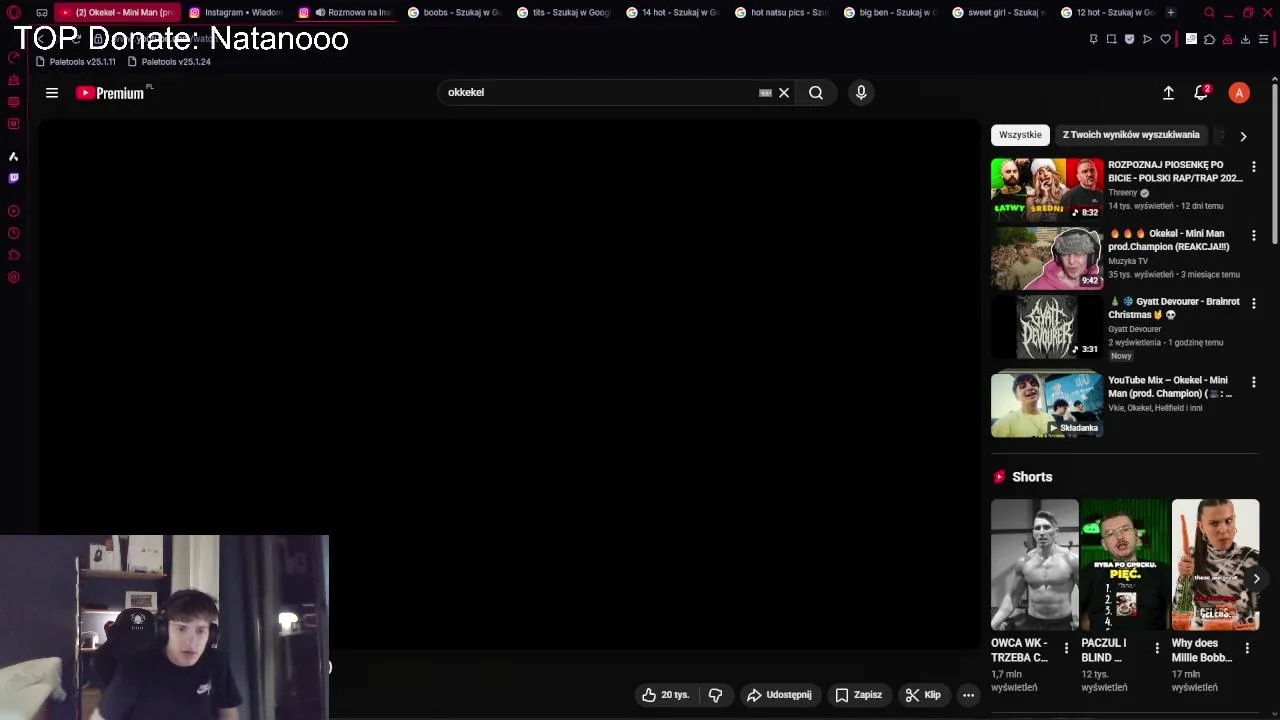Open Why does Millie Bobb short

click(1215, 565)
